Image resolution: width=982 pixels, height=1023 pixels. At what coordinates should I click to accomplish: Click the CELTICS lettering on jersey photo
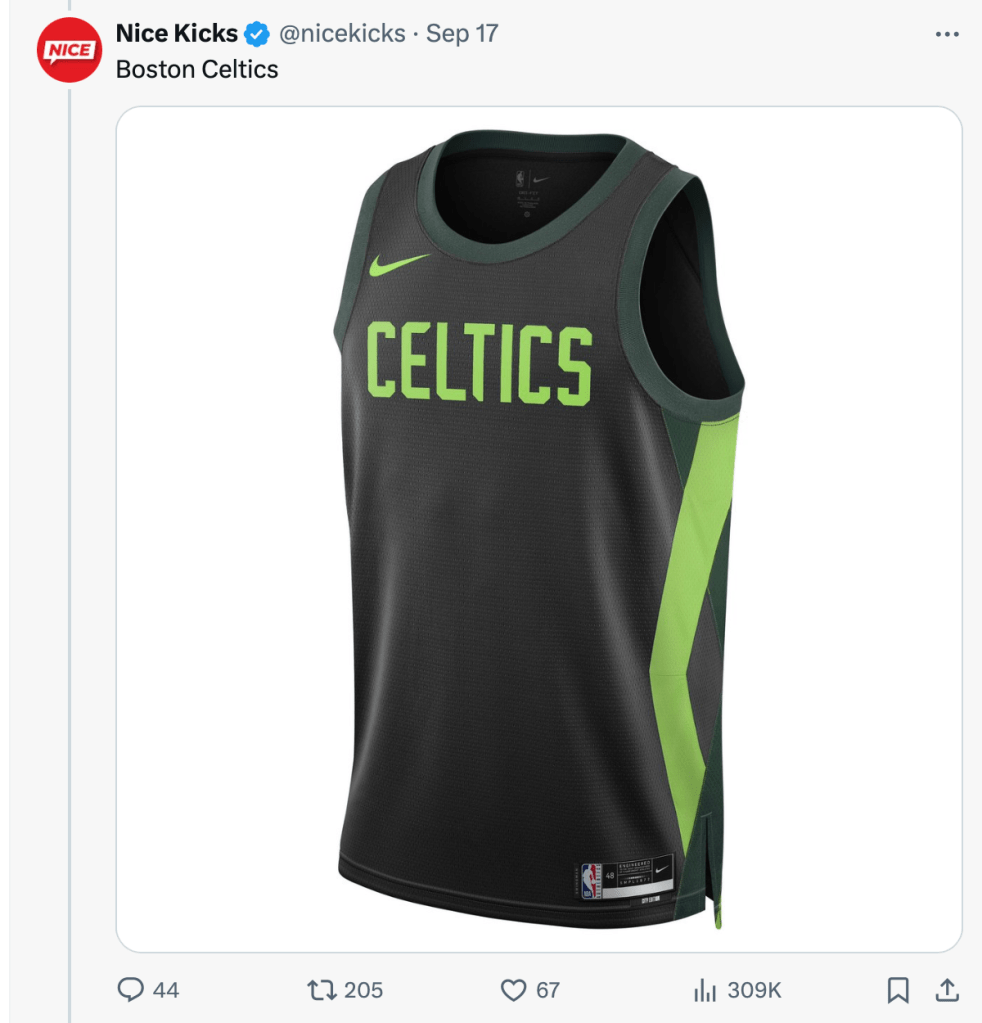[479, 362]
